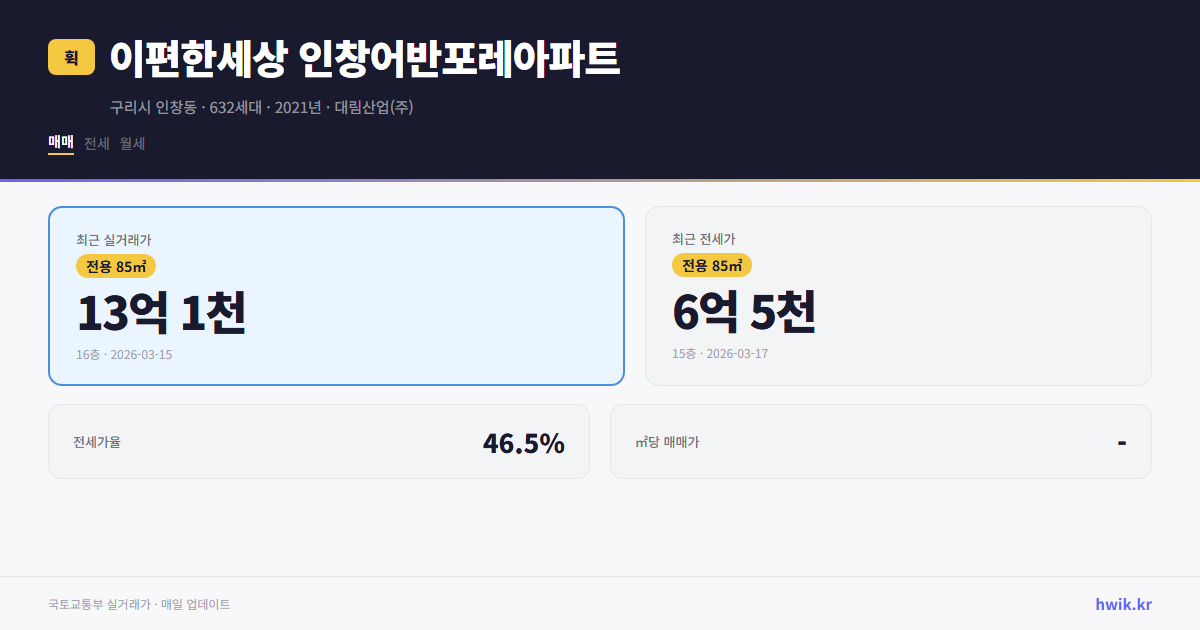Click the dash value in ㎡당 매매가 card

(x=1124, y=441)
